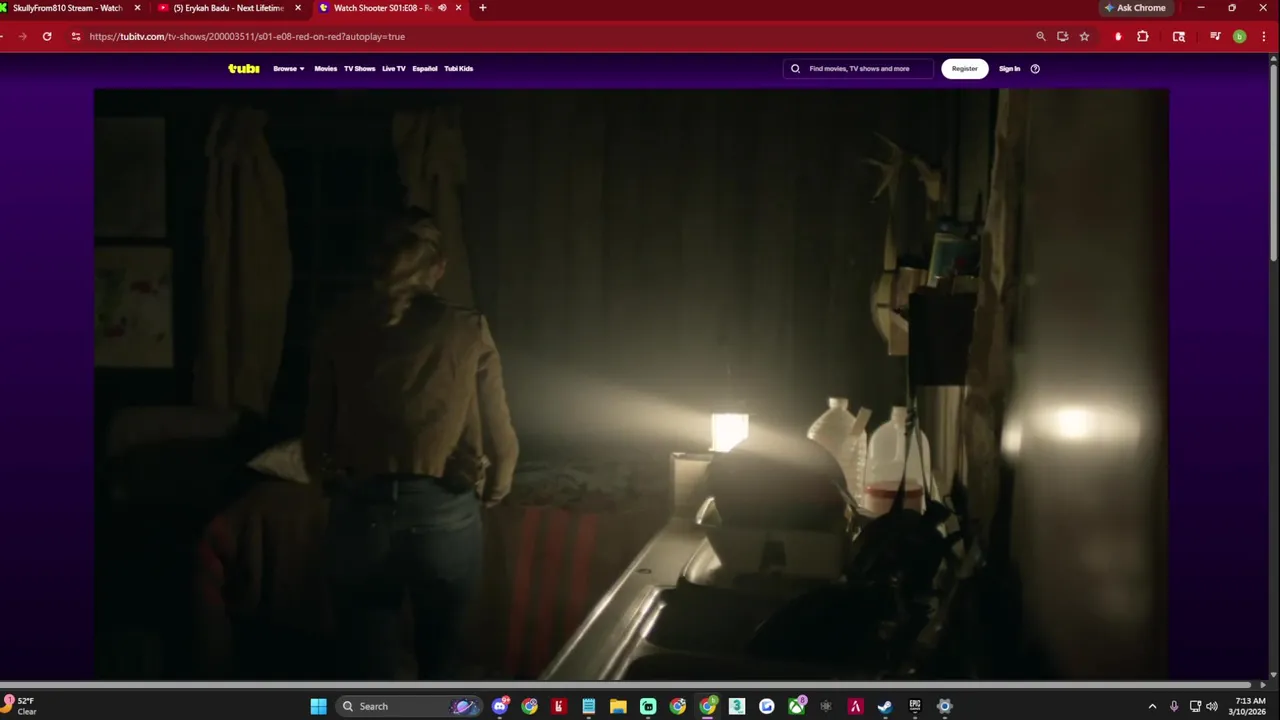Open the Notepad icon in the taskbar
This screenshot has height=720, width=1280.
click(x=589, y=706)
